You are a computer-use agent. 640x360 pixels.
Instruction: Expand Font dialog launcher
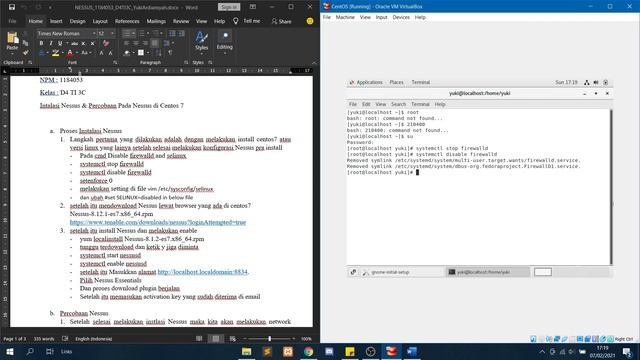tap(115, 63)
